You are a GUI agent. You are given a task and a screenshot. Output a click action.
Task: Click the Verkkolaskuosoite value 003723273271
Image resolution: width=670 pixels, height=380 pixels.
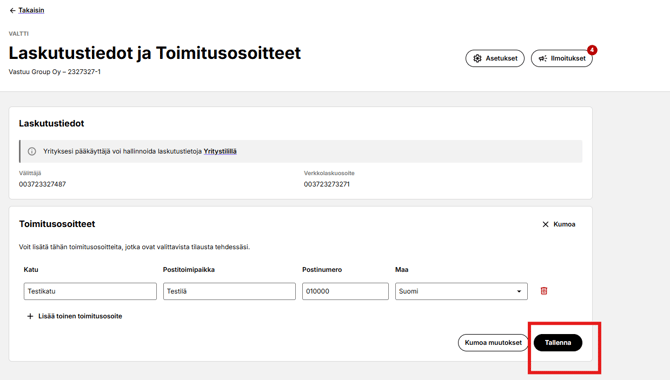coord(326,184)
